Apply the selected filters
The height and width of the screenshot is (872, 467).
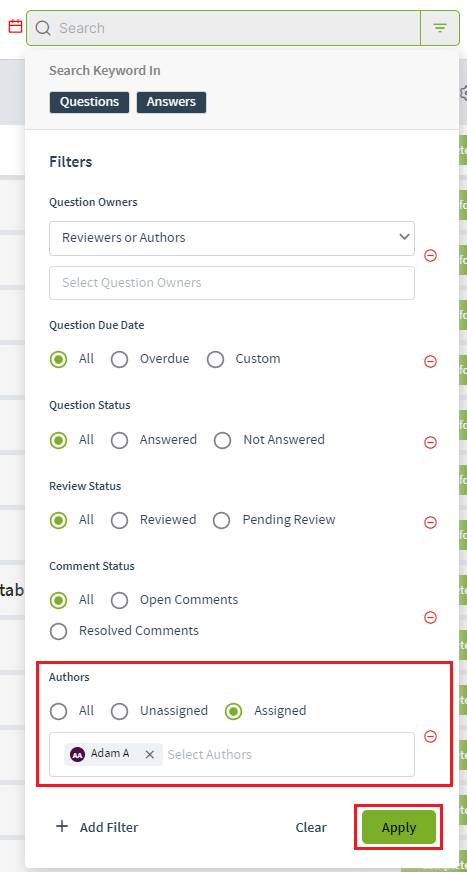pyautogui.click(x=399, y=827)
